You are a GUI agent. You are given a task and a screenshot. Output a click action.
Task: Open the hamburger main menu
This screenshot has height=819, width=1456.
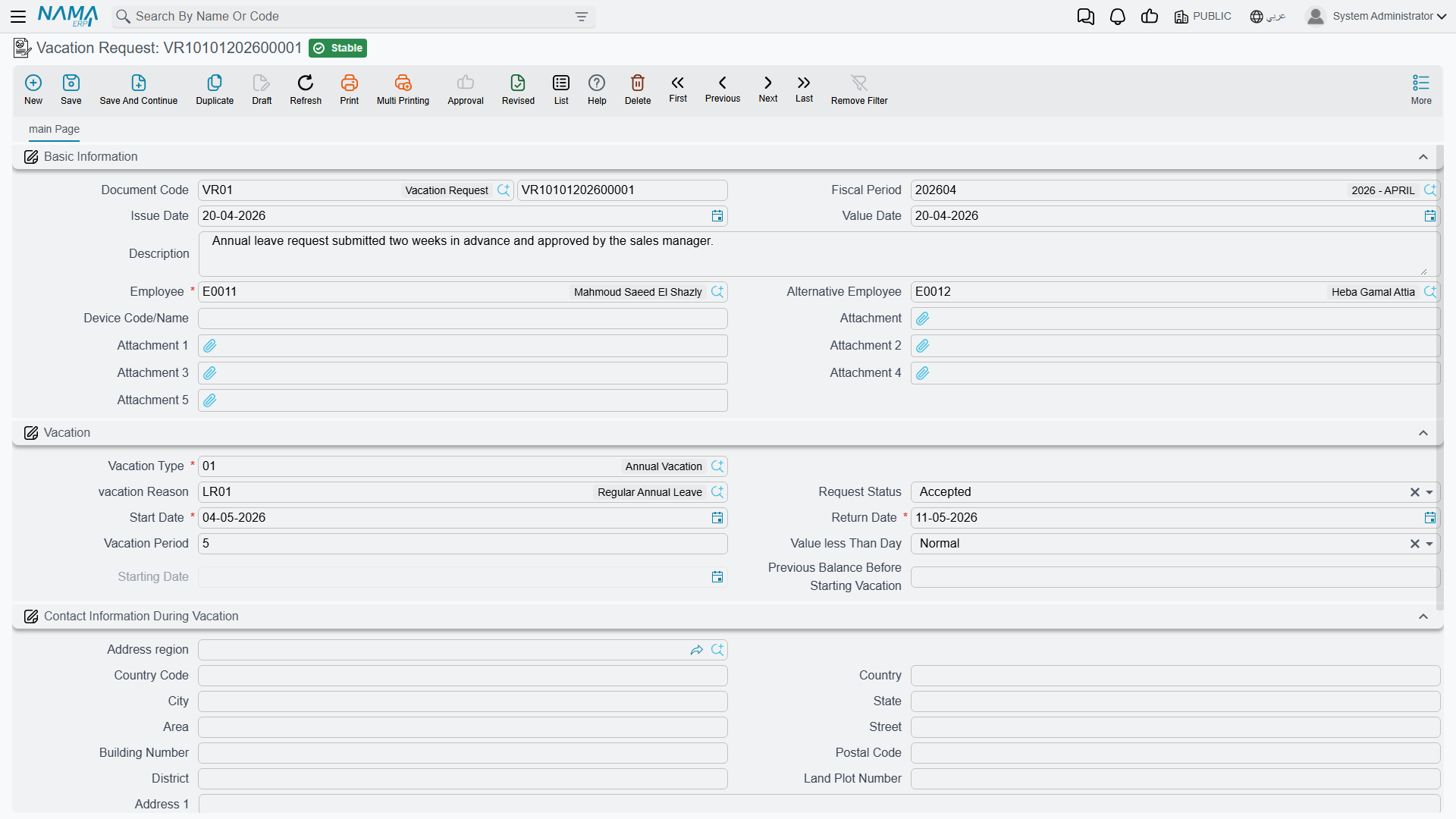(18, 16)
